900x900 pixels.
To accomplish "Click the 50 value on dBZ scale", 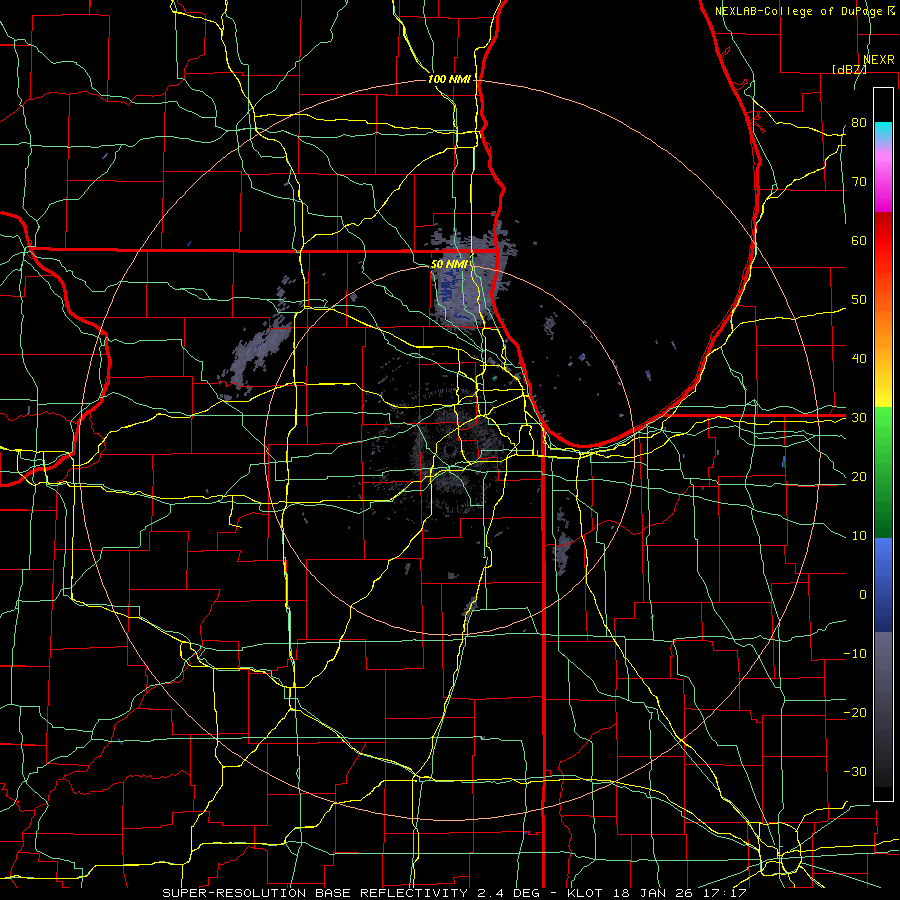I will pos(859,300).
